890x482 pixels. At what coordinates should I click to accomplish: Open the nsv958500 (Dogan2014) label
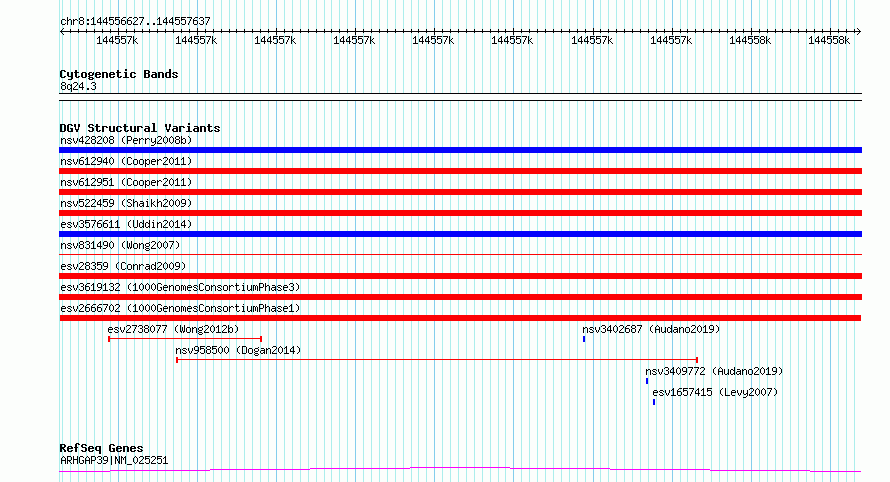(238, 350)
